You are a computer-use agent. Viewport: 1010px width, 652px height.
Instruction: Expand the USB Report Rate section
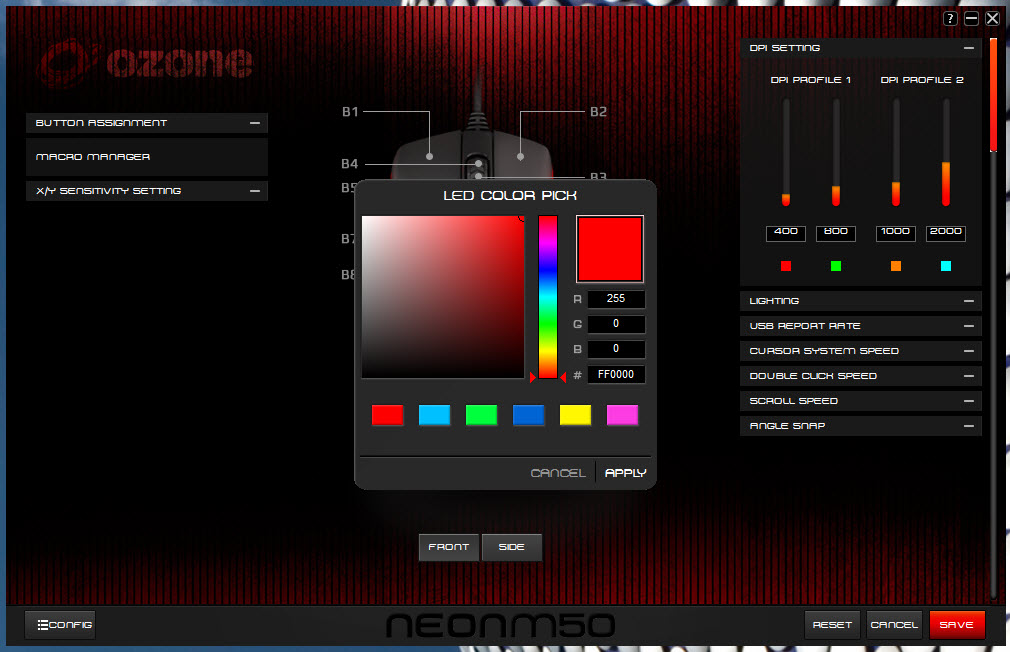point(969,326)
